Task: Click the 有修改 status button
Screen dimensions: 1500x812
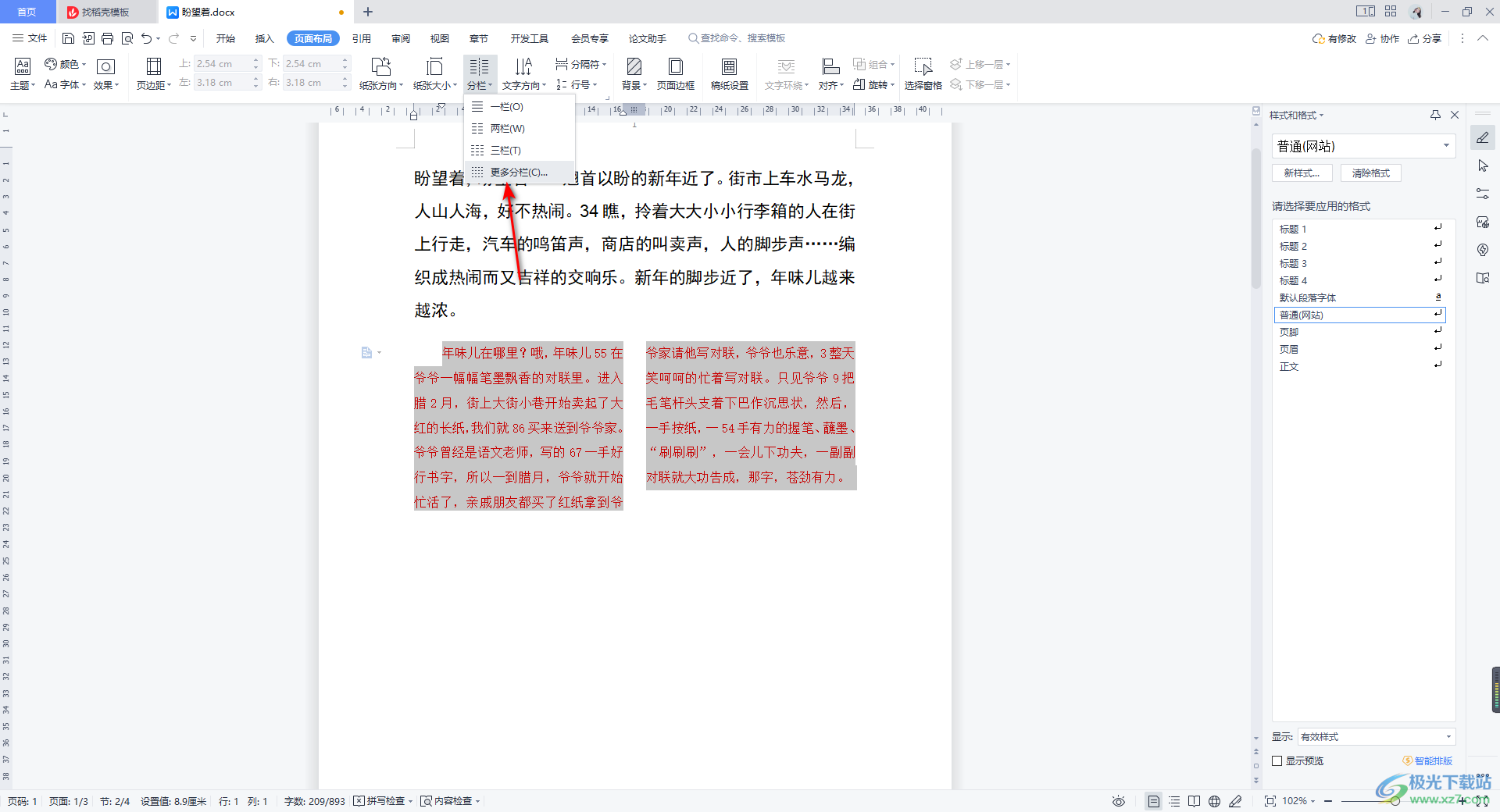Action: pyautogui.click(x=1334, y=38)
